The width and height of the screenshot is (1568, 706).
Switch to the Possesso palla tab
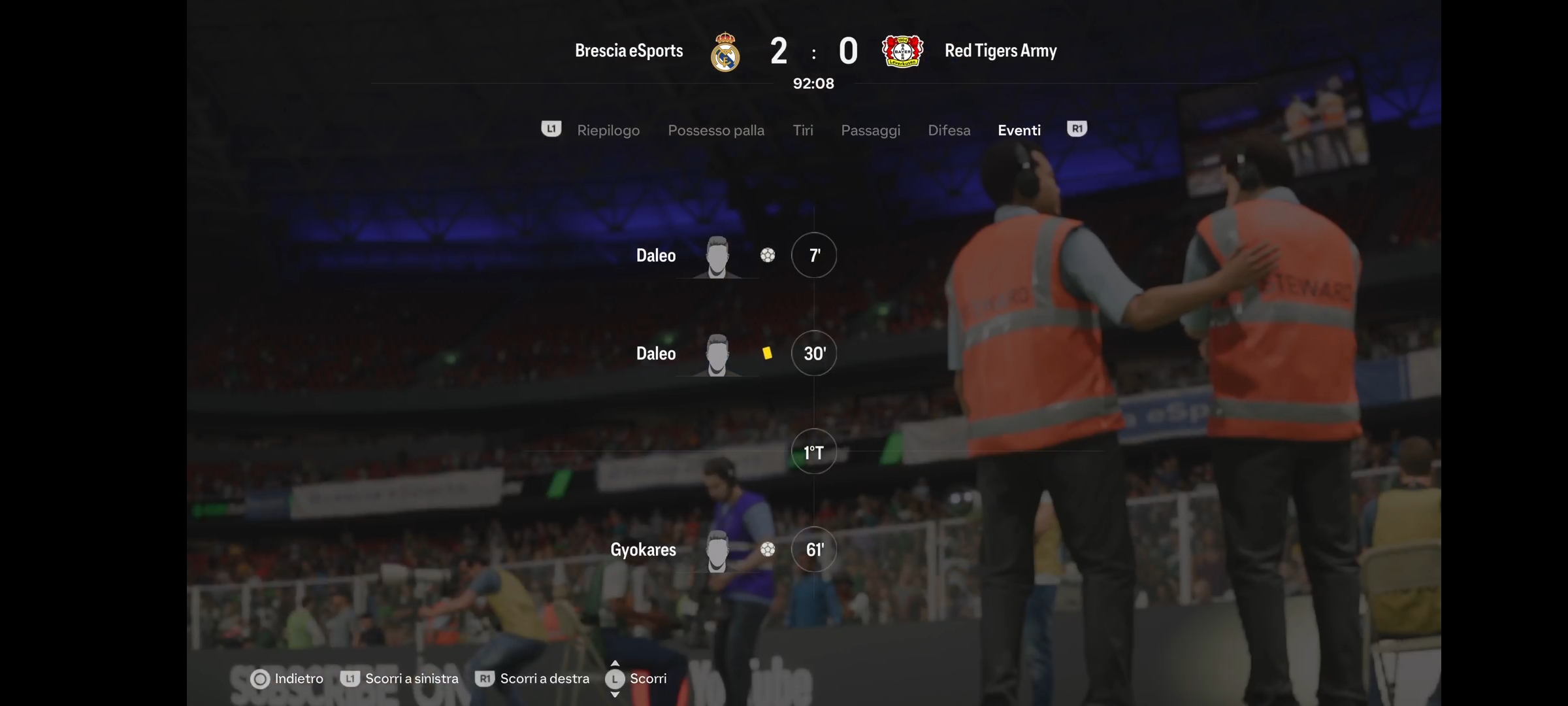coord(716,130)
